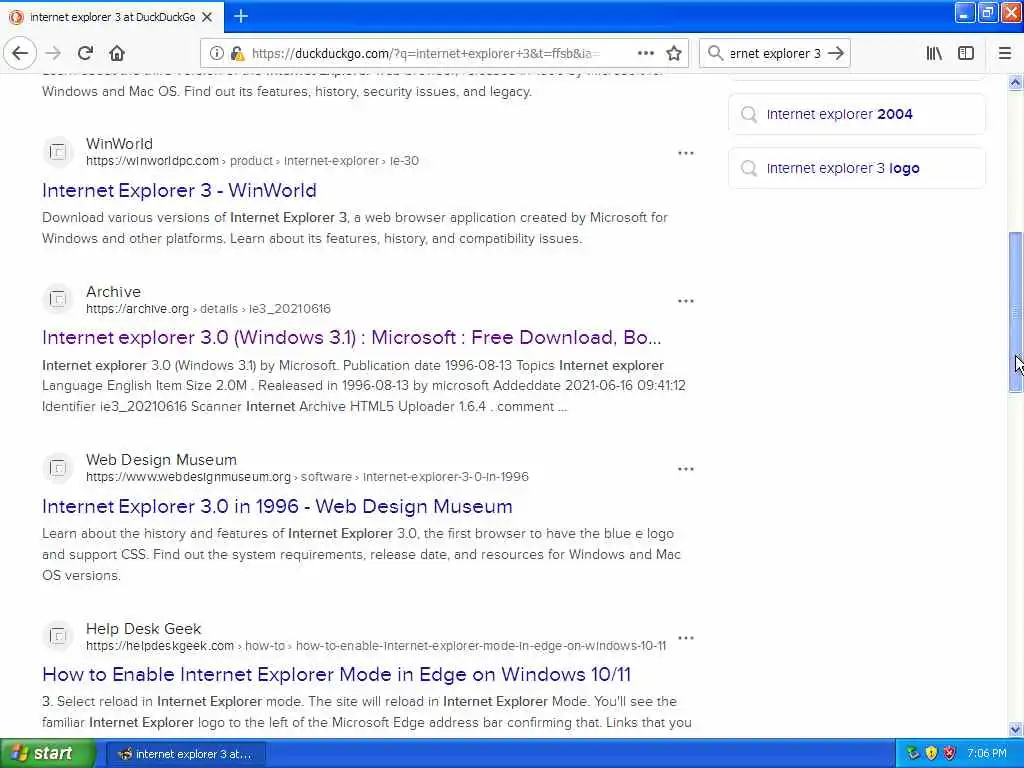Click the WinWorld site name text
1024x768 pixels.
click(x=119, y=144)
